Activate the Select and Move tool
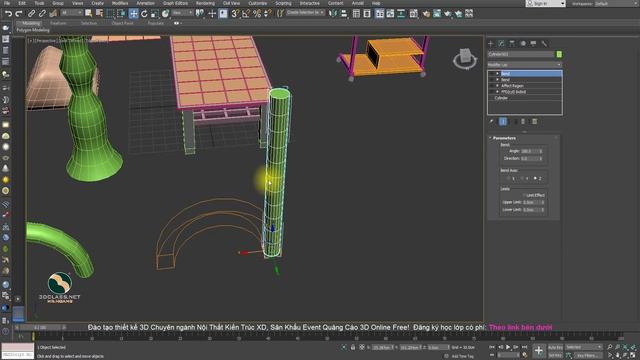This screenshot has height=360, width=640. click(x=133, y=13)
